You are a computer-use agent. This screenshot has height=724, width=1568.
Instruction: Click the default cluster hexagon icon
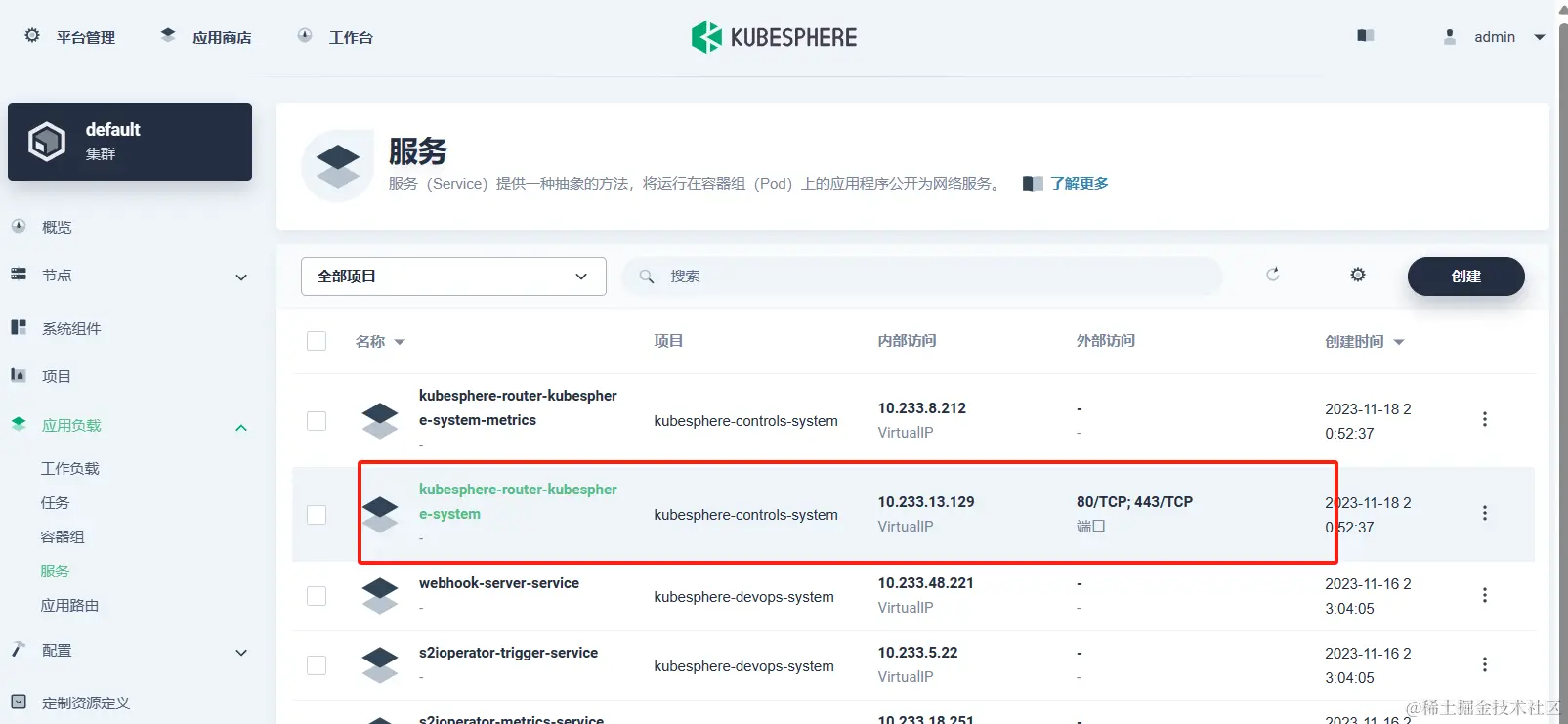47,142
